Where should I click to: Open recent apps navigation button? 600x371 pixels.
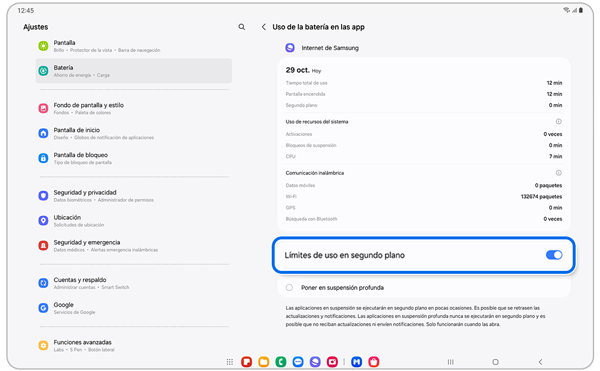tap(451, 362)
